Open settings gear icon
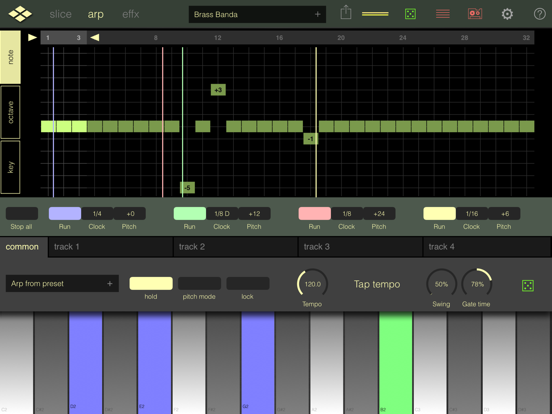Image resolution: width=552 pixels, height=414 pixels. point(507,14)
